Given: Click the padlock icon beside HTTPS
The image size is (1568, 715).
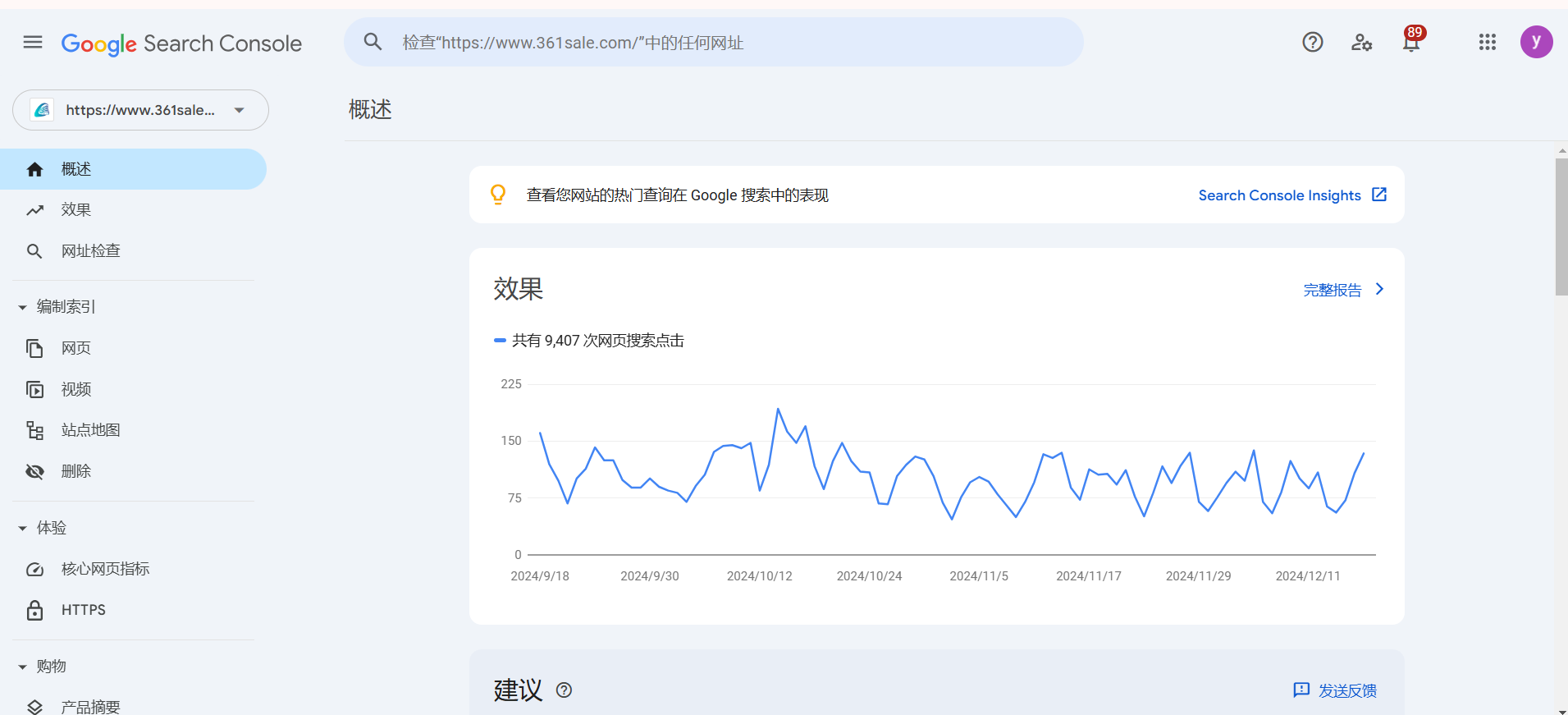Looking at the screenshot, I should (x=34, y=610).
